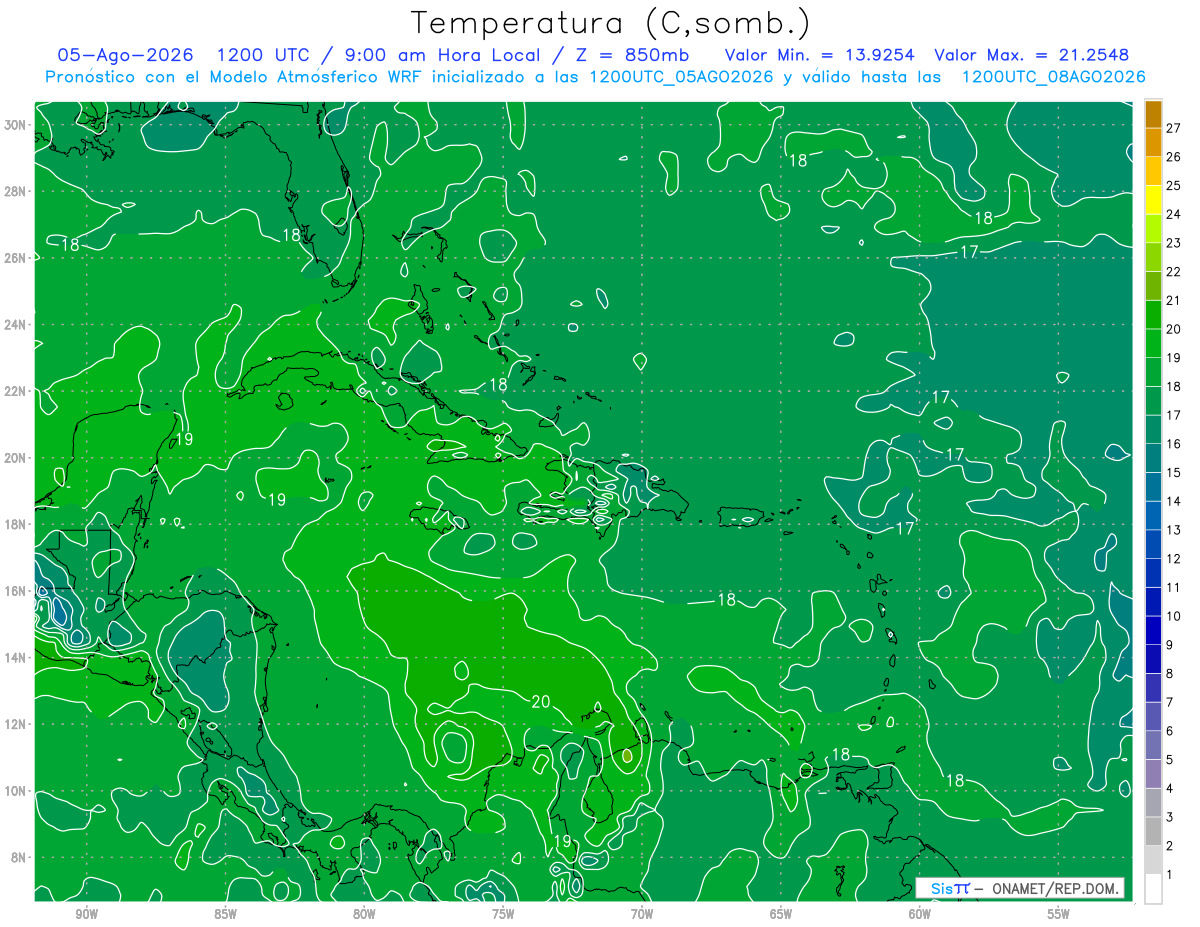Click the "Valor Min. = 13.9254" readout
The image size is (1200, 927).
pyautogui.click(x=819, y=55)
